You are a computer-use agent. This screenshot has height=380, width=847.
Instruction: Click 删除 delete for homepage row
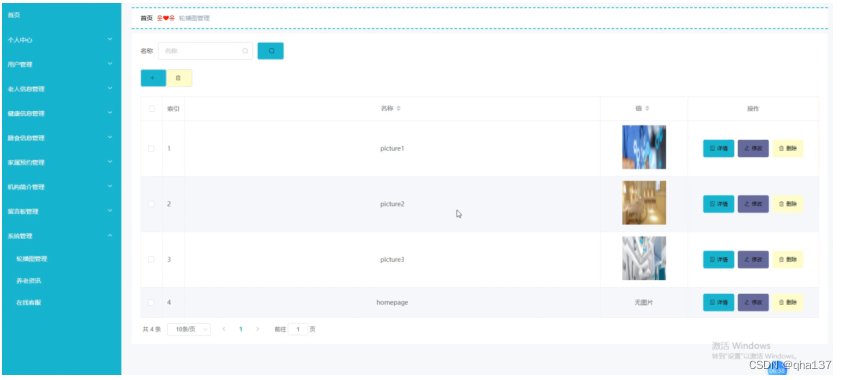(788, 303)
